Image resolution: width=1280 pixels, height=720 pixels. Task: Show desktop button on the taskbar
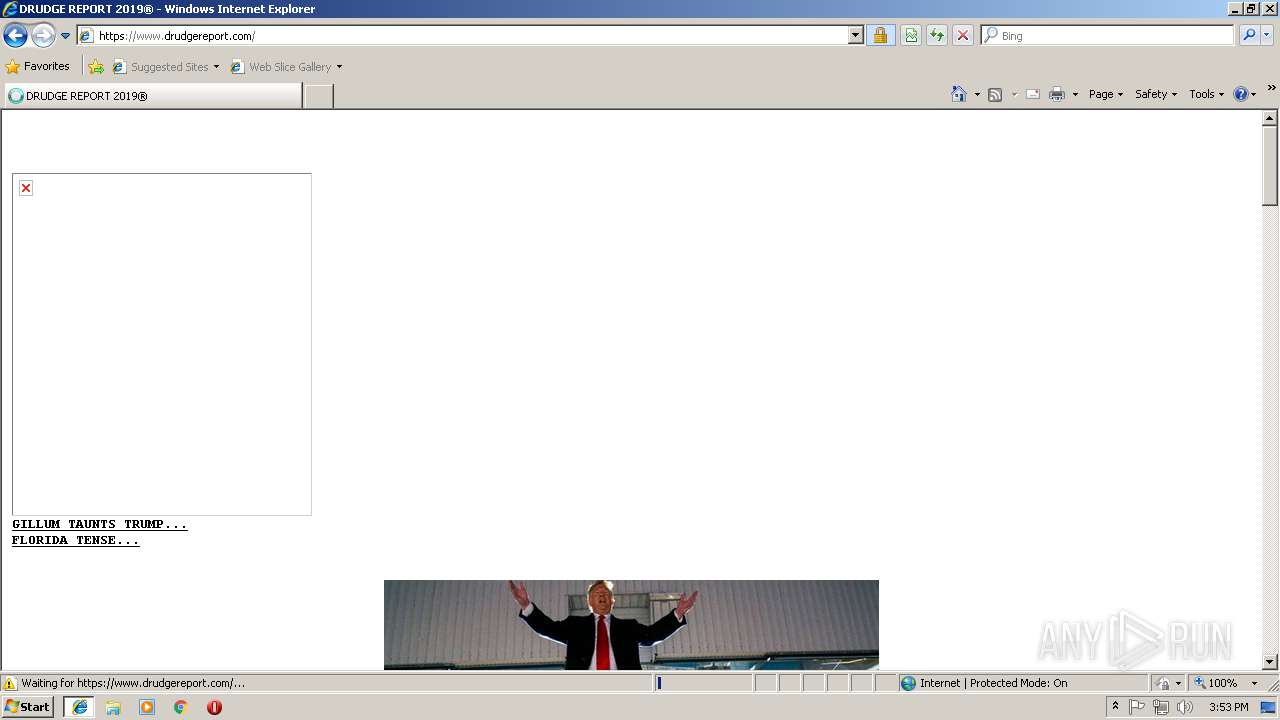coord(1269,707)
